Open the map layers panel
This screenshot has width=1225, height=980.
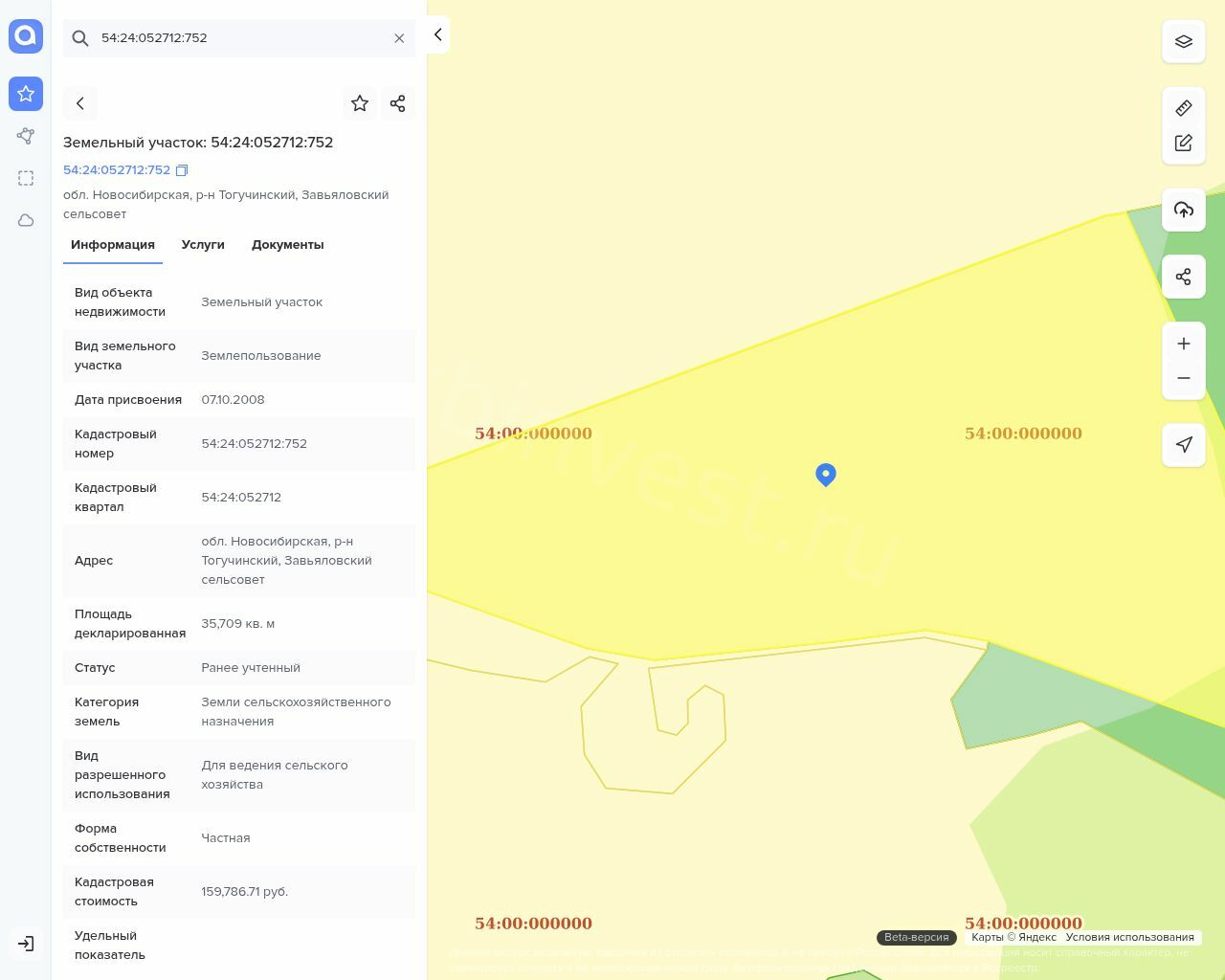tap(1184, 41)
